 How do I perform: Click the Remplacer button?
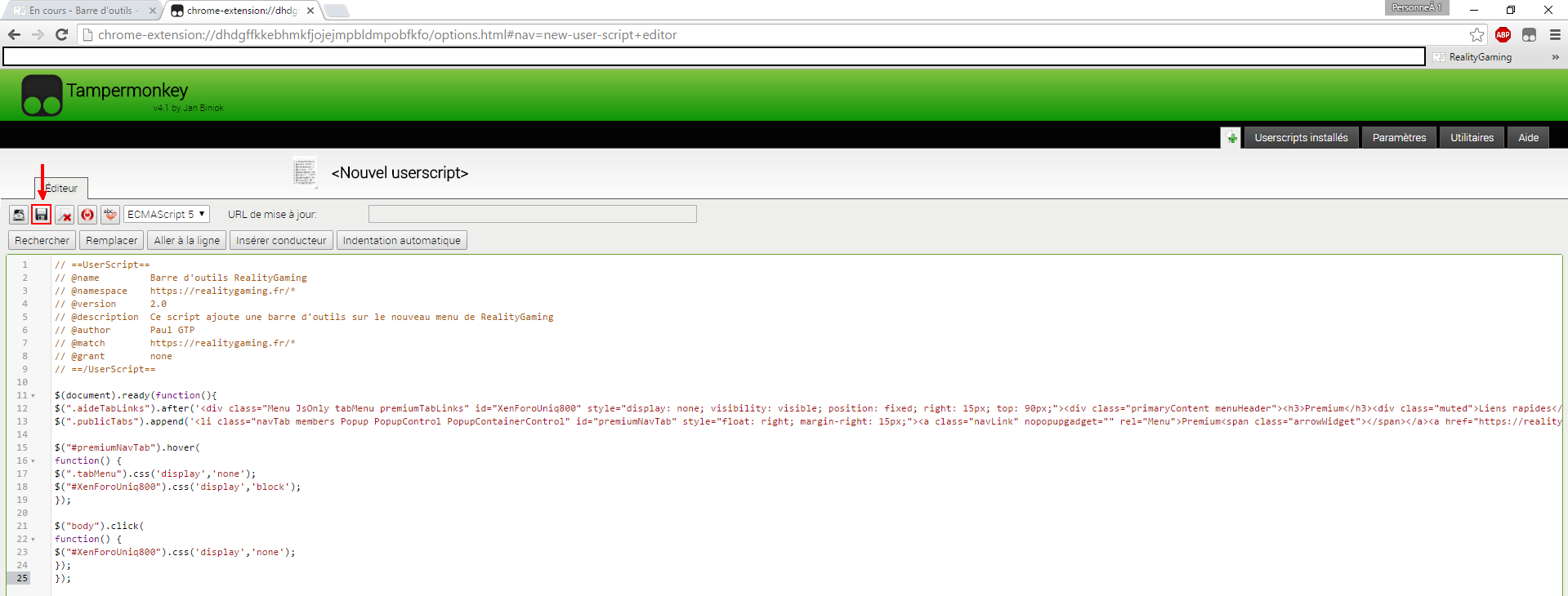click(112, 241)
